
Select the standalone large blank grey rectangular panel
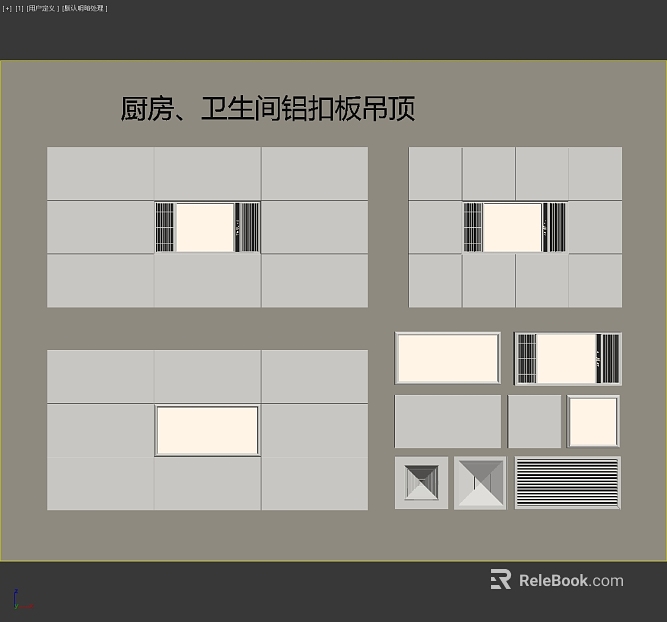coord(448,421)
